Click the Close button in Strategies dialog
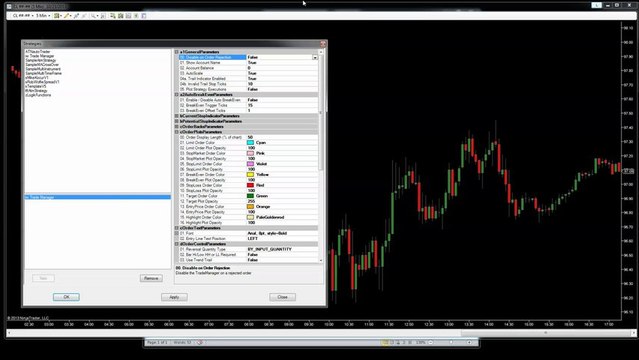The width and height of the screenshot is (639, 360). 282,297
